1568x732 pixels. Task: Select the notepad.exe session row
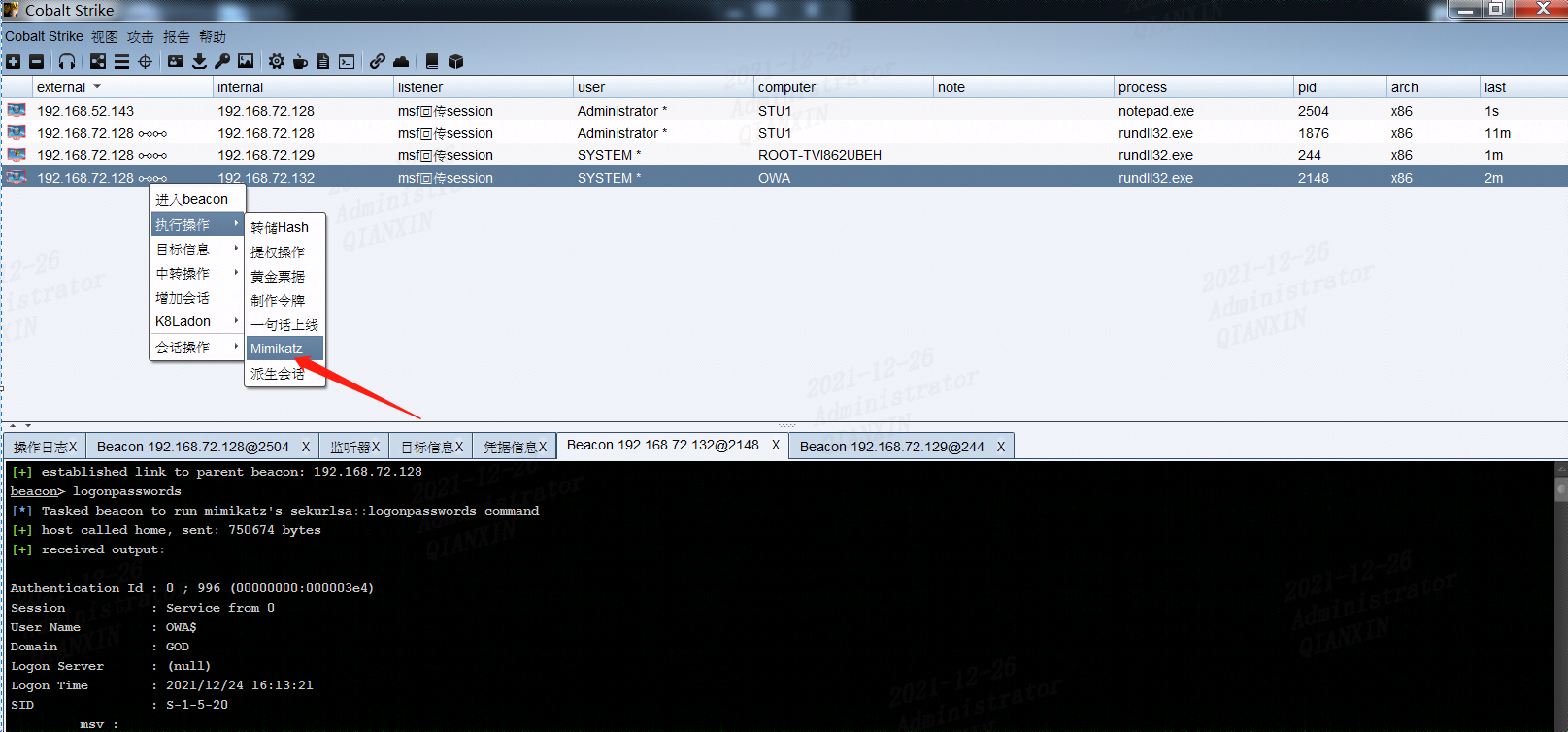(x=784, y=111)
